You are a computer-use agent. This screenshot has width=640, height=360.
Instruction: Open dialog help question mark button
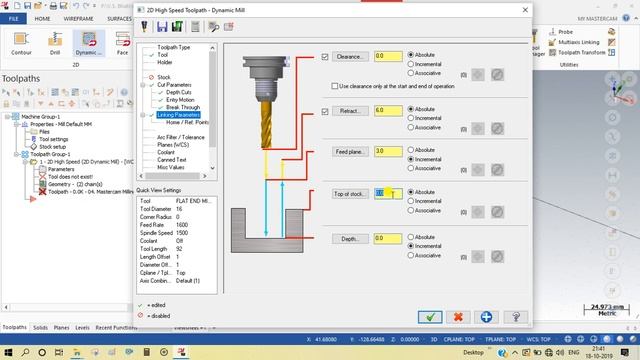(516, 317)
